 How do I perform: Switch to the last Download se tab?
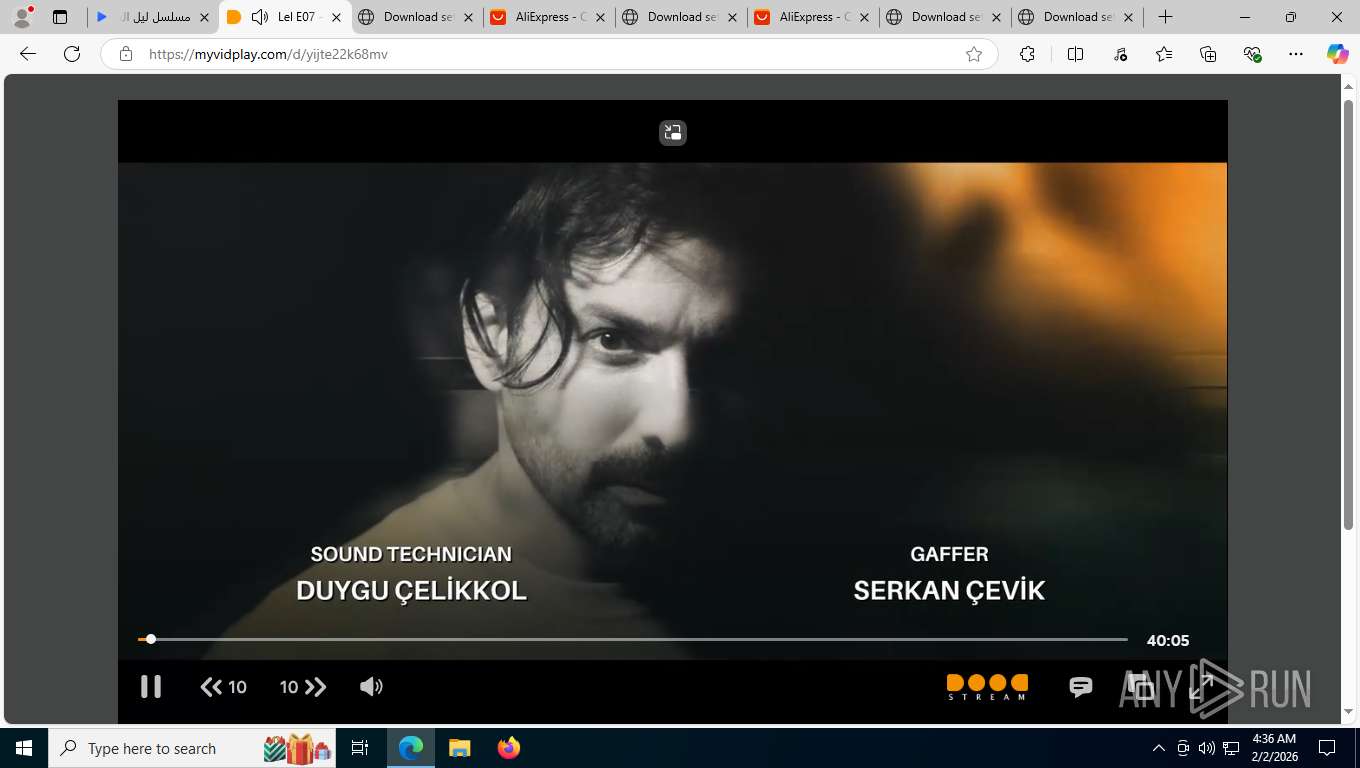pyautogui.click(x=1078, y=17)
